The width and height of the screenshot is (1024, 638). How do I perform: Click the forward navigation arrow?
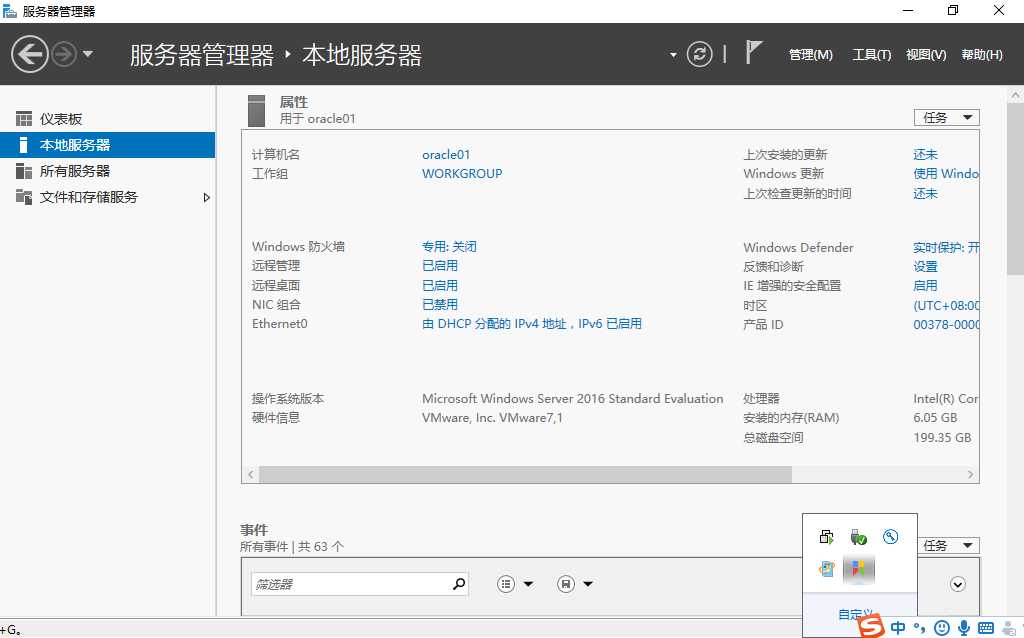(x=64, y=54)
